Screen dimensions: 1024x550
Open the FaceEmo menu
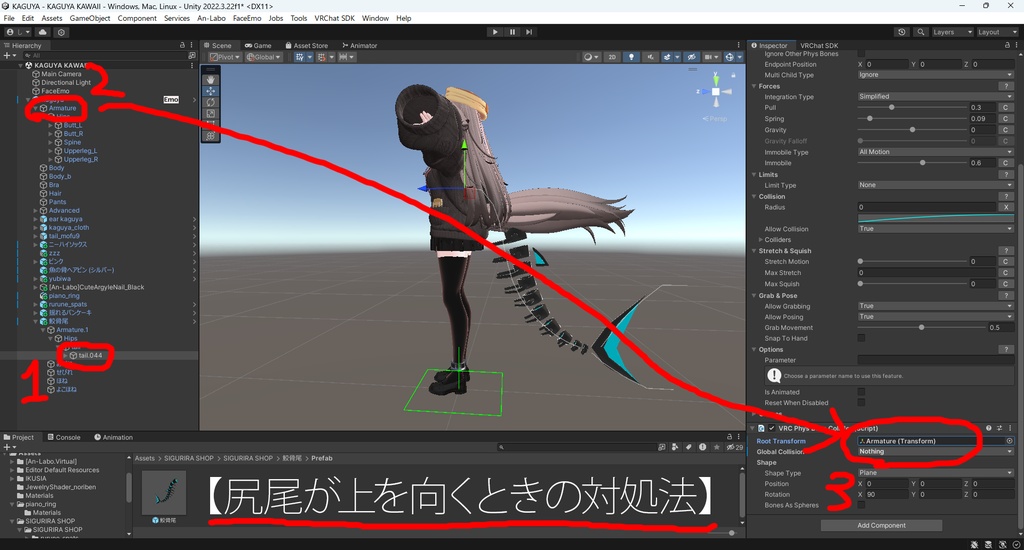pyautogui.click(x=247, y=18)
